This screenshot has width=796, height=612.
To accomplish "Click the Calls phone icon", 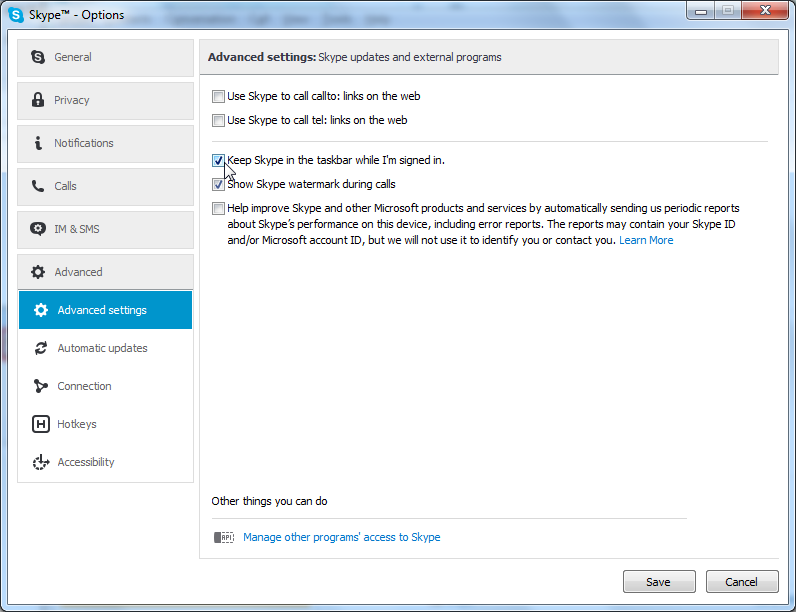I will 38,186.
